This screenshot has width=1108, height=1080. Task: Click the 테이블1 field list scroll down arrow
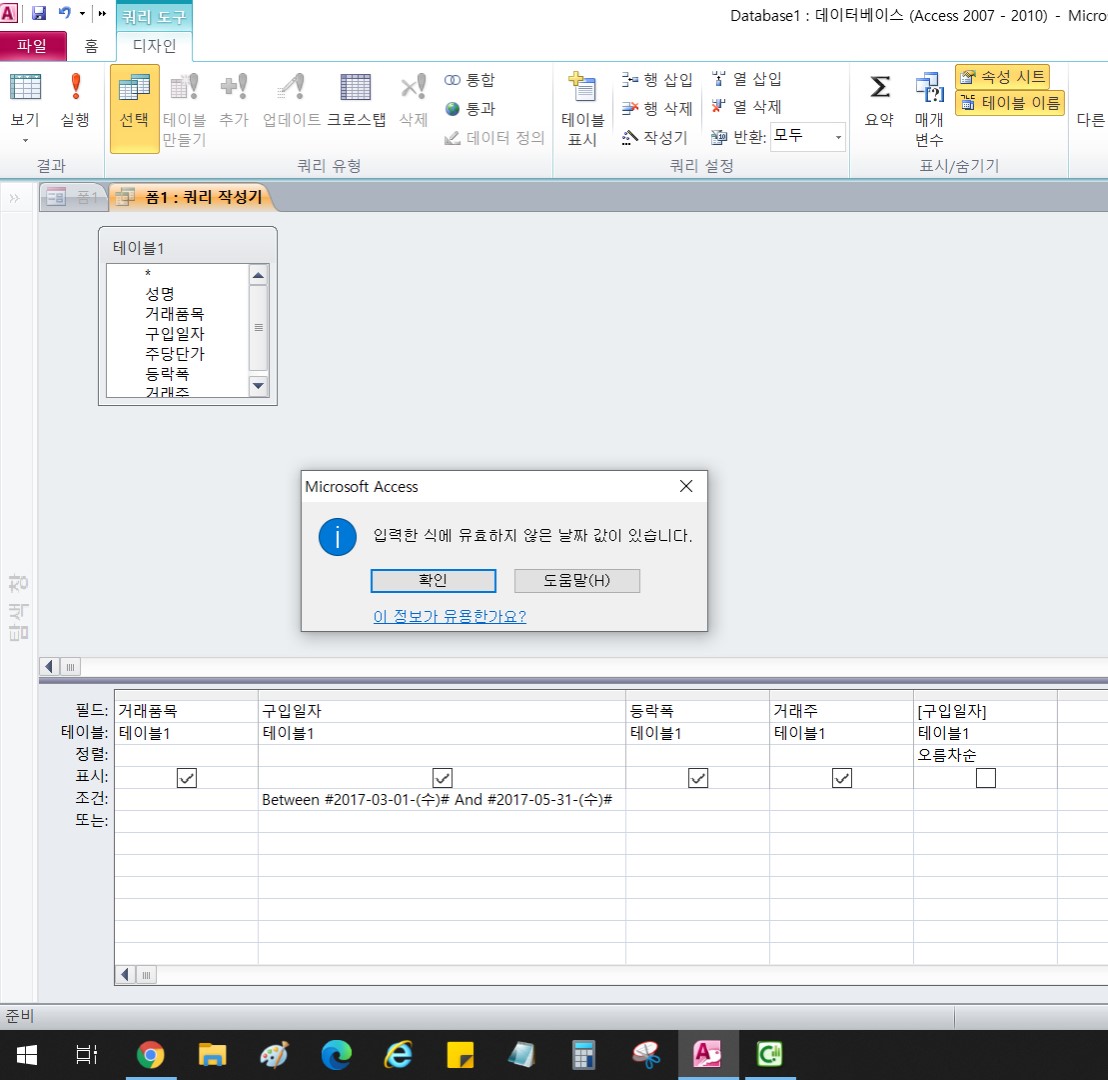pos(258,385)
